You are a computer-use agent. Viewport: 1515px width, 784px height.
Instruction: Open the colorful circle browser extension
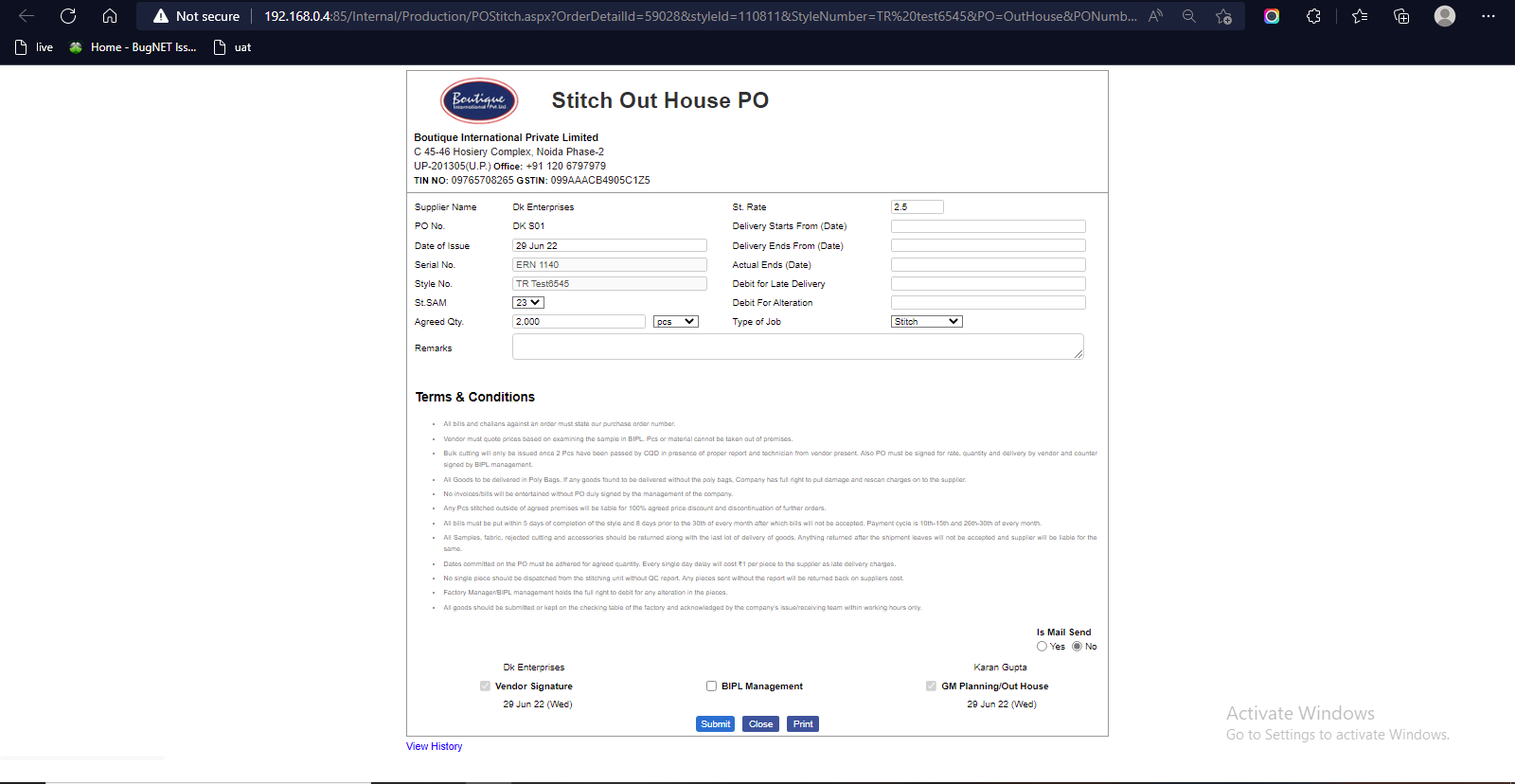(x=1272, y=16)
